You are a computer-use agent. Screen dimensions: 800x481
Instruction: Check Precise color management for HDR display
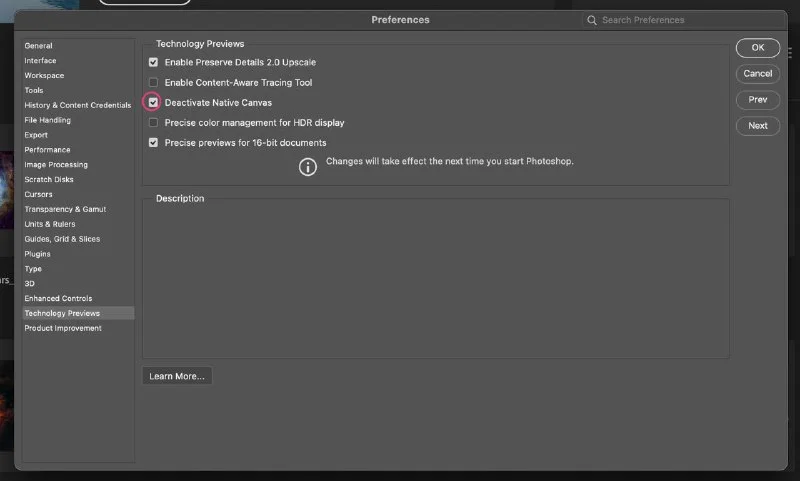[153, 122]
